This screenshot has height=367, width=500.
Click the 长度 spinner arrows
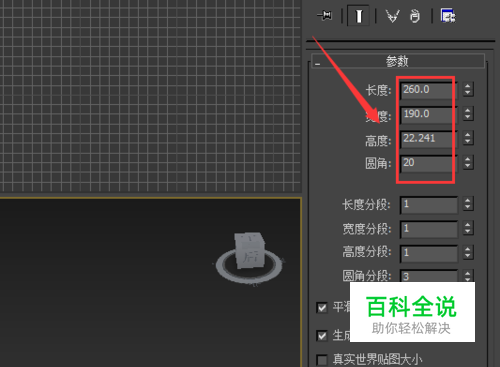[x=468, y=89]
